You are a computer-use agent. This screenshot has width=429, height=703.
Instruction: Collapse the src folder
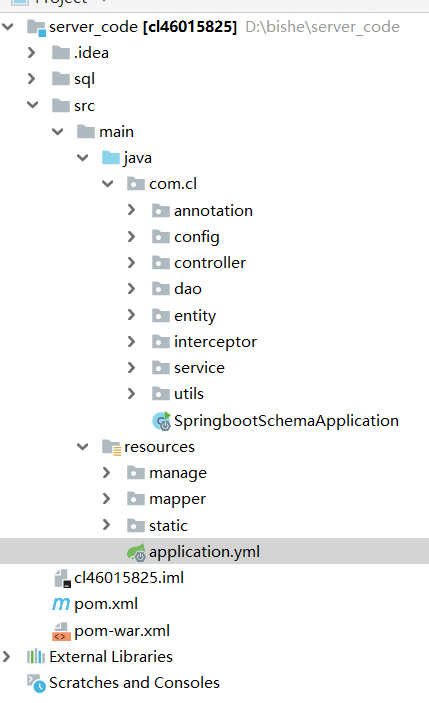(x=32, y=105)
